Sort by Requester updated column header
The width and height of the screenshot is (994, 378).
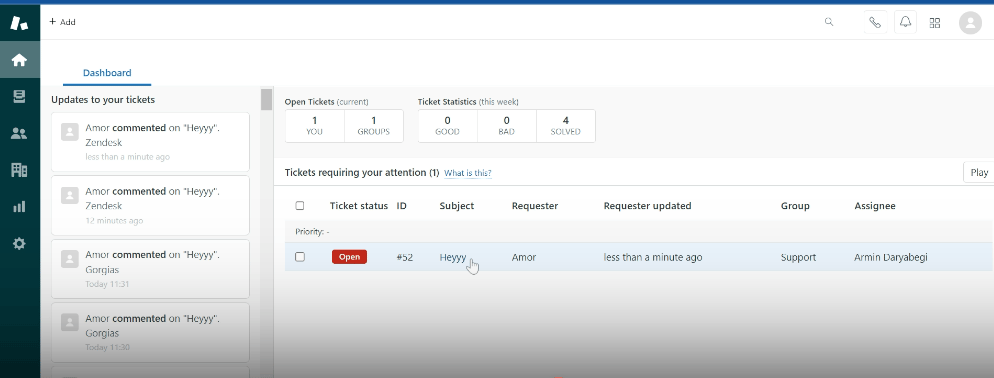pos(647,205)
